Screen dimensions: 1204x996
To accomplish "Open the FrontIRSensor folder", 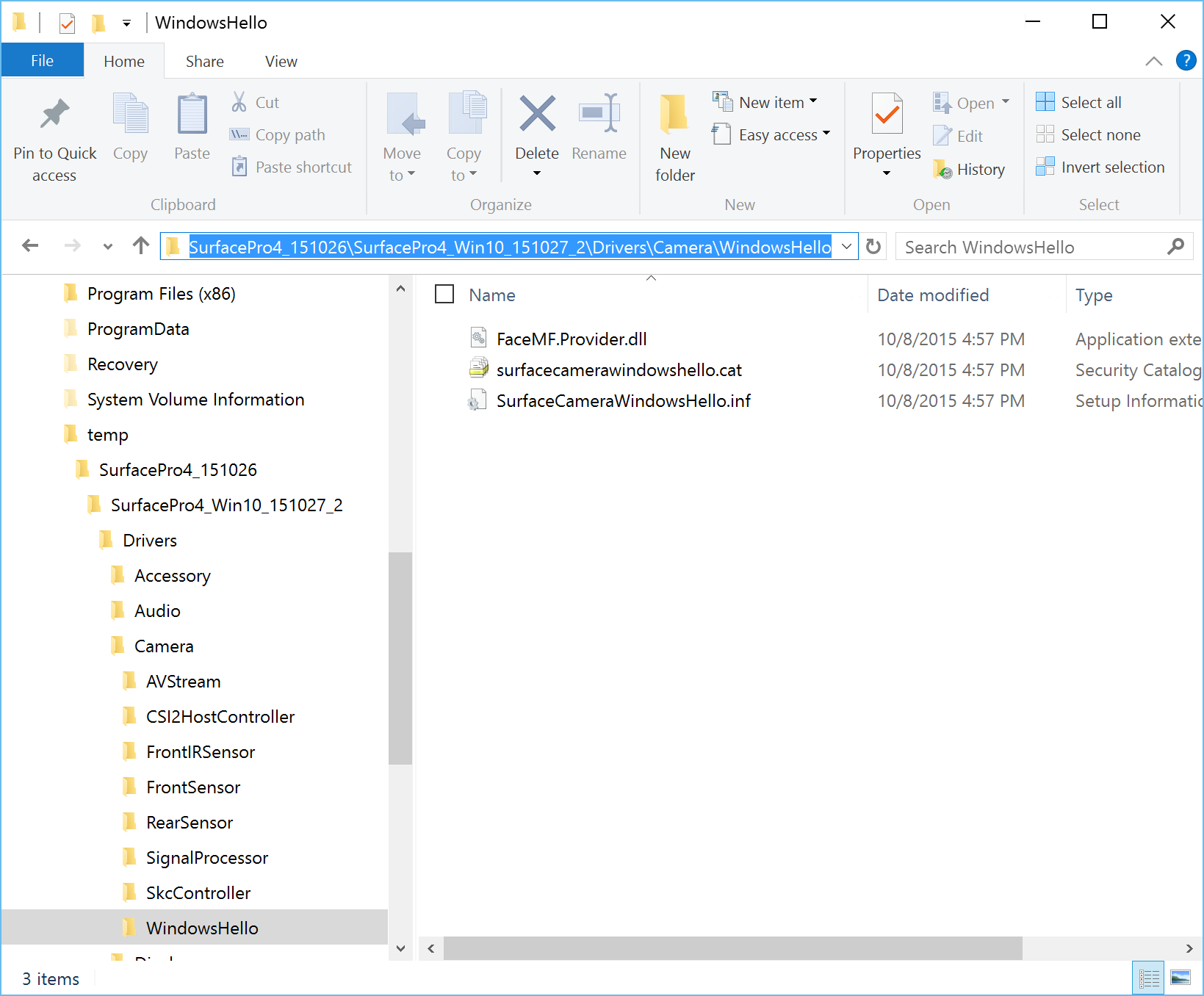I will coord(201,751).
